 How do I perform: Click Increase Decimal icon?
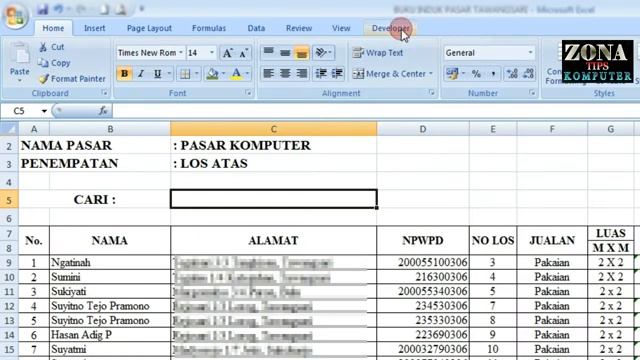pos(512,74)
